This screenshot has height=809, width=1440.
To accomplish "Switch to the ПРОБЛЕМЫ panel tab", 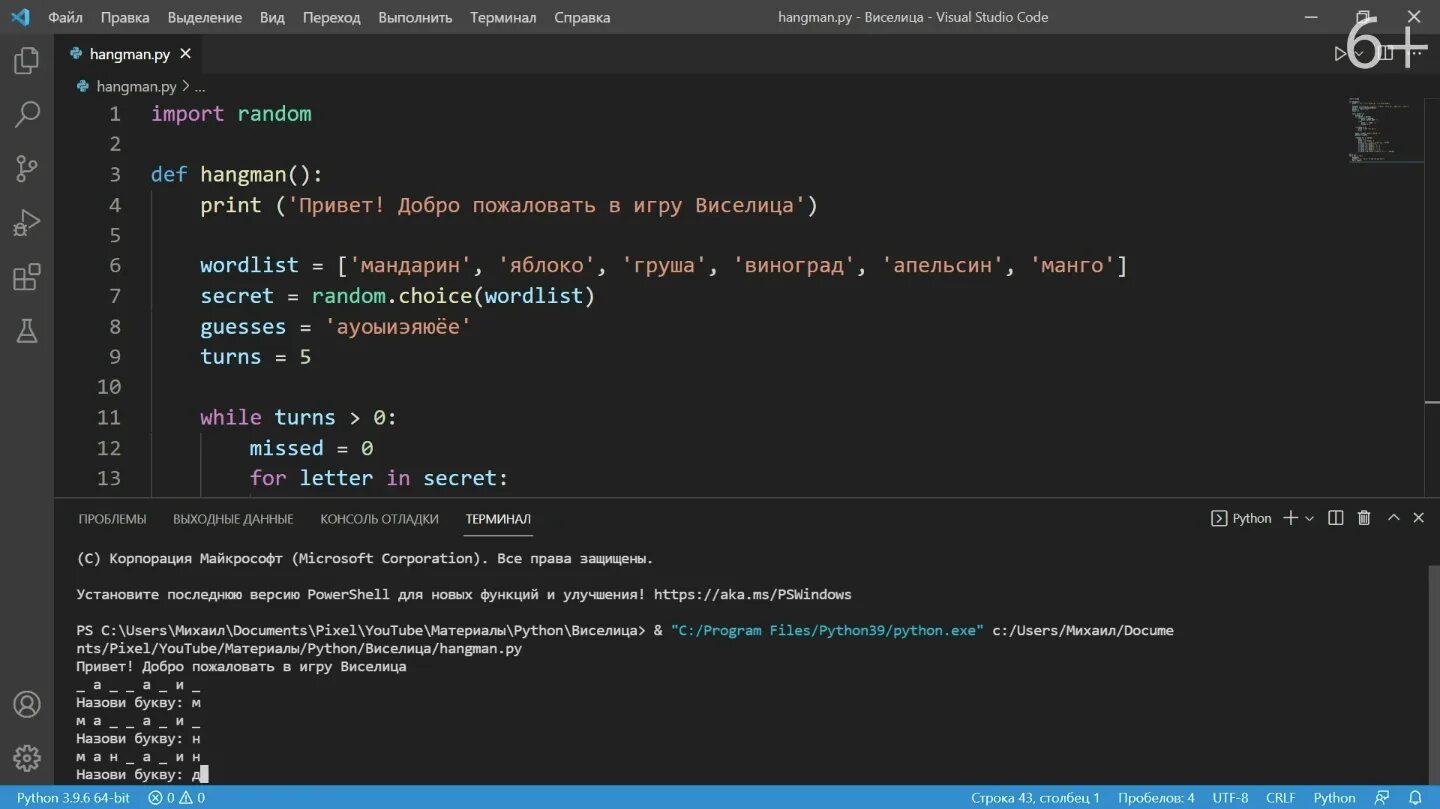I will pos(112,519).
